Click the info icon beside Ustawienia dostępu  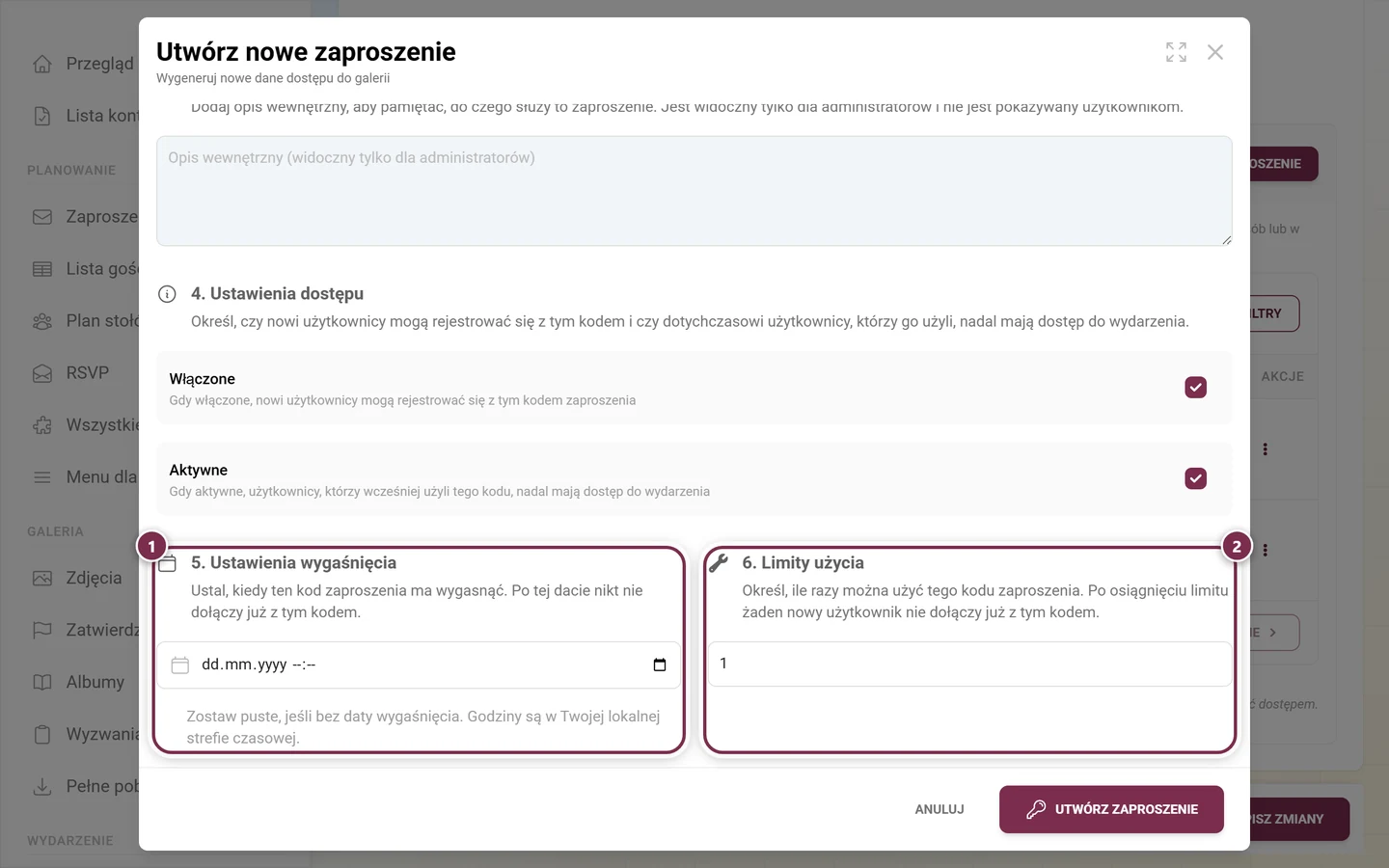[167, 294]
